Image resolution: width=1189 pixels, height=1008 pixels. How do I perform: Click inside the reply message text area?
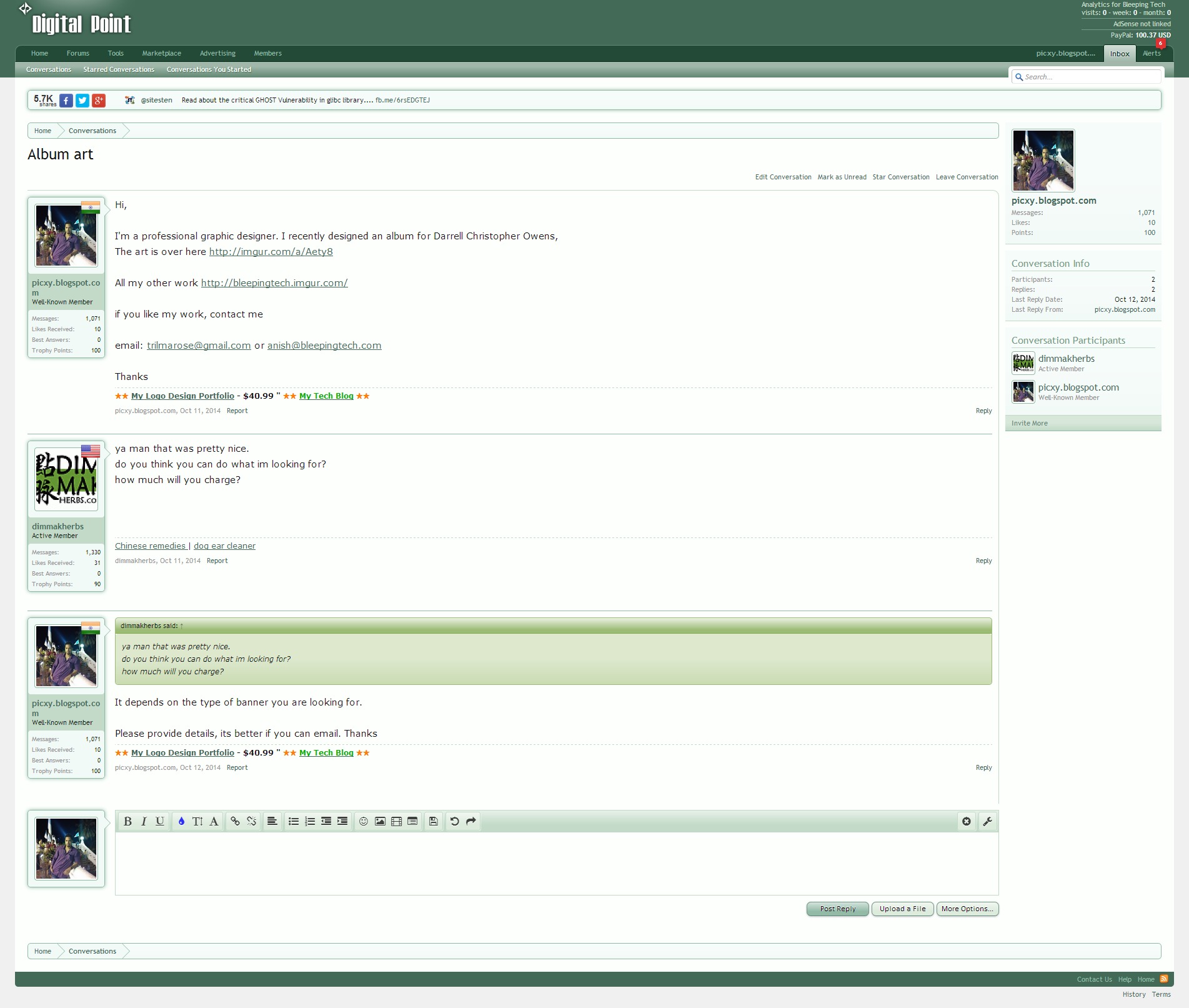pyautogui.click(x=557, y=864)
